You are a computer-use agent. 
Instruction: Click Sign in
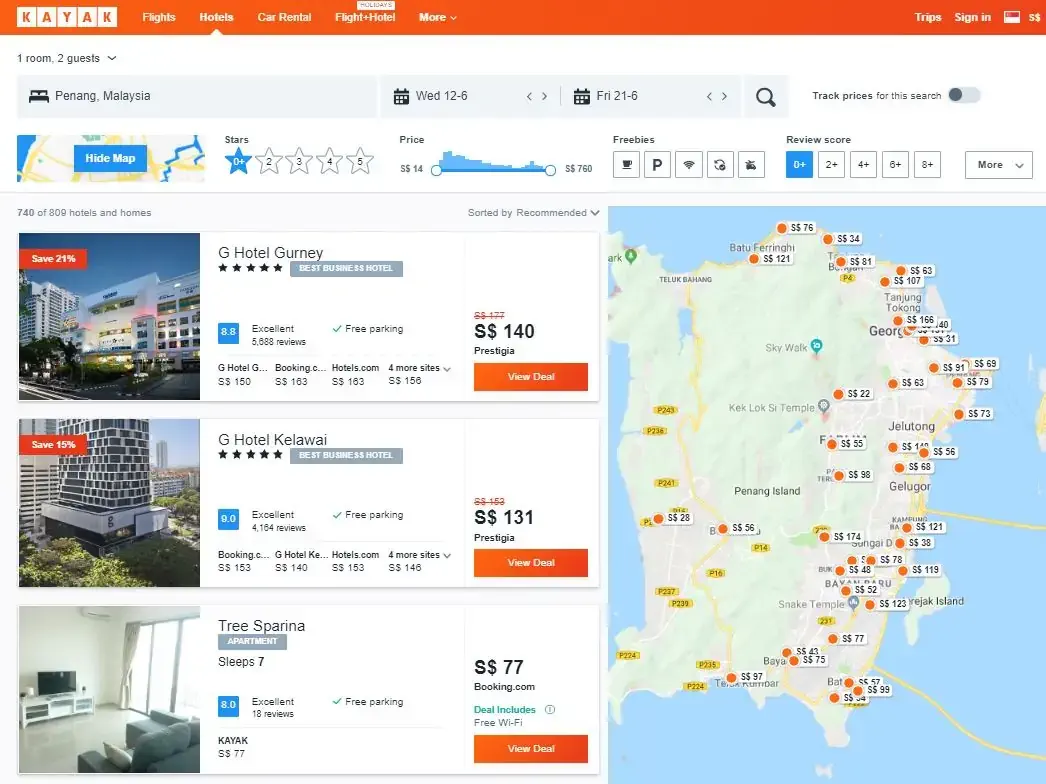(973, 17)
